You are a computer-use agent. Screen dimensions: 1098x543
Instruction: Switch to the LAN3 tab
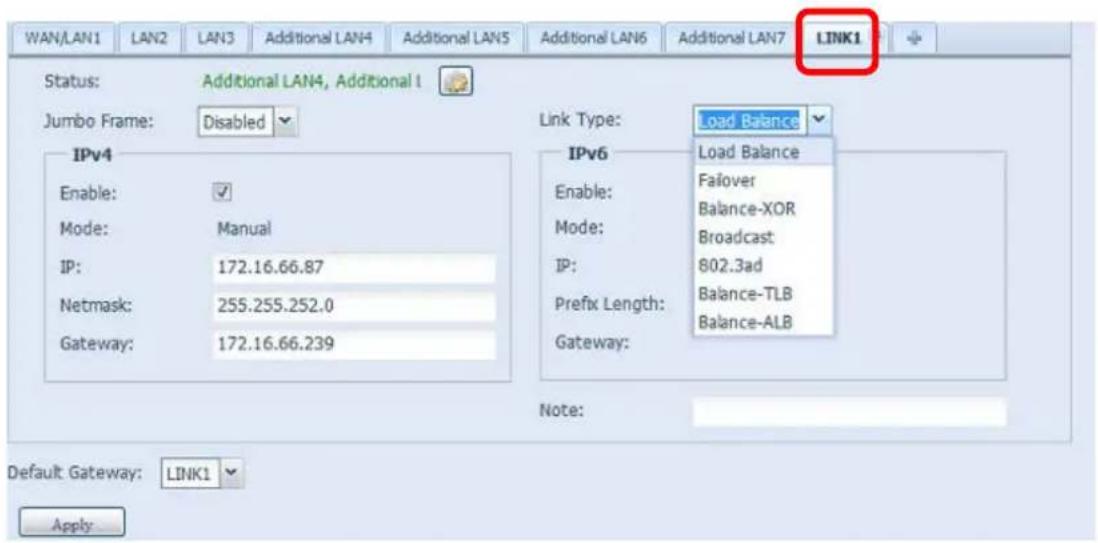click(215, 41)
